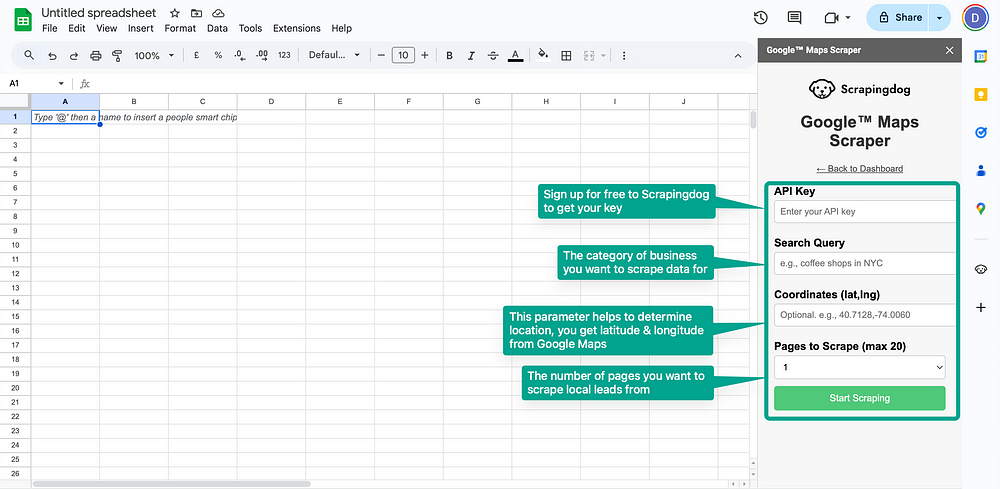Open the Format menu

(x=180, y=28)
